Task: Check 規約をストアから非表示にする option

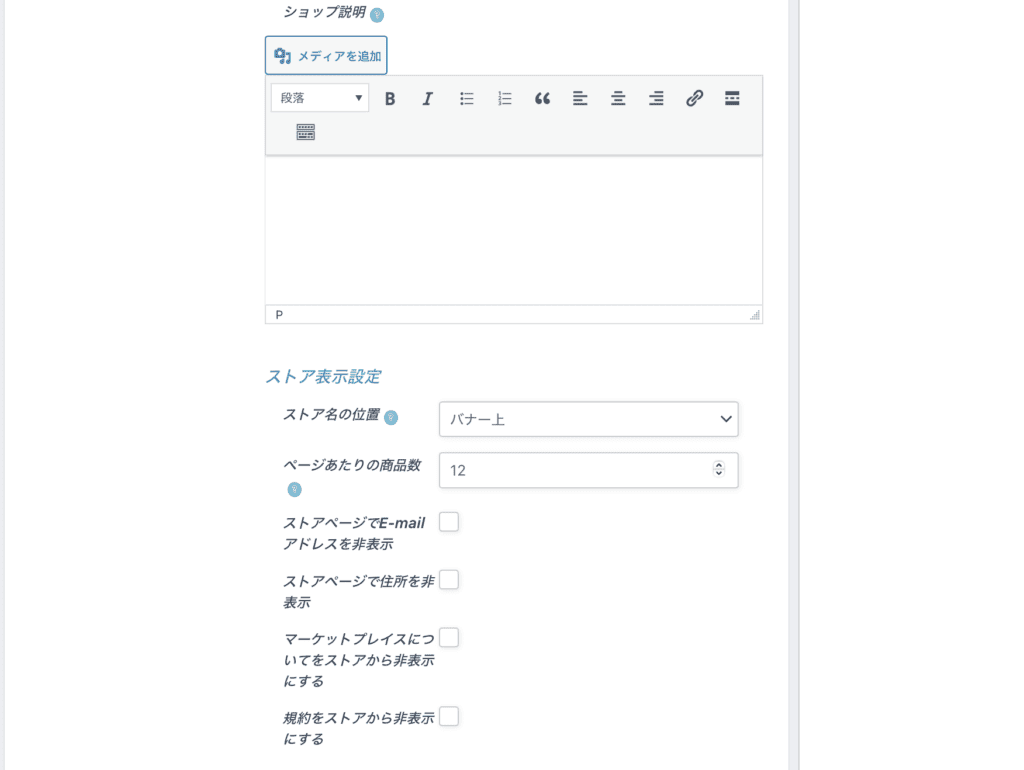Action: click(x=449, y=716)
